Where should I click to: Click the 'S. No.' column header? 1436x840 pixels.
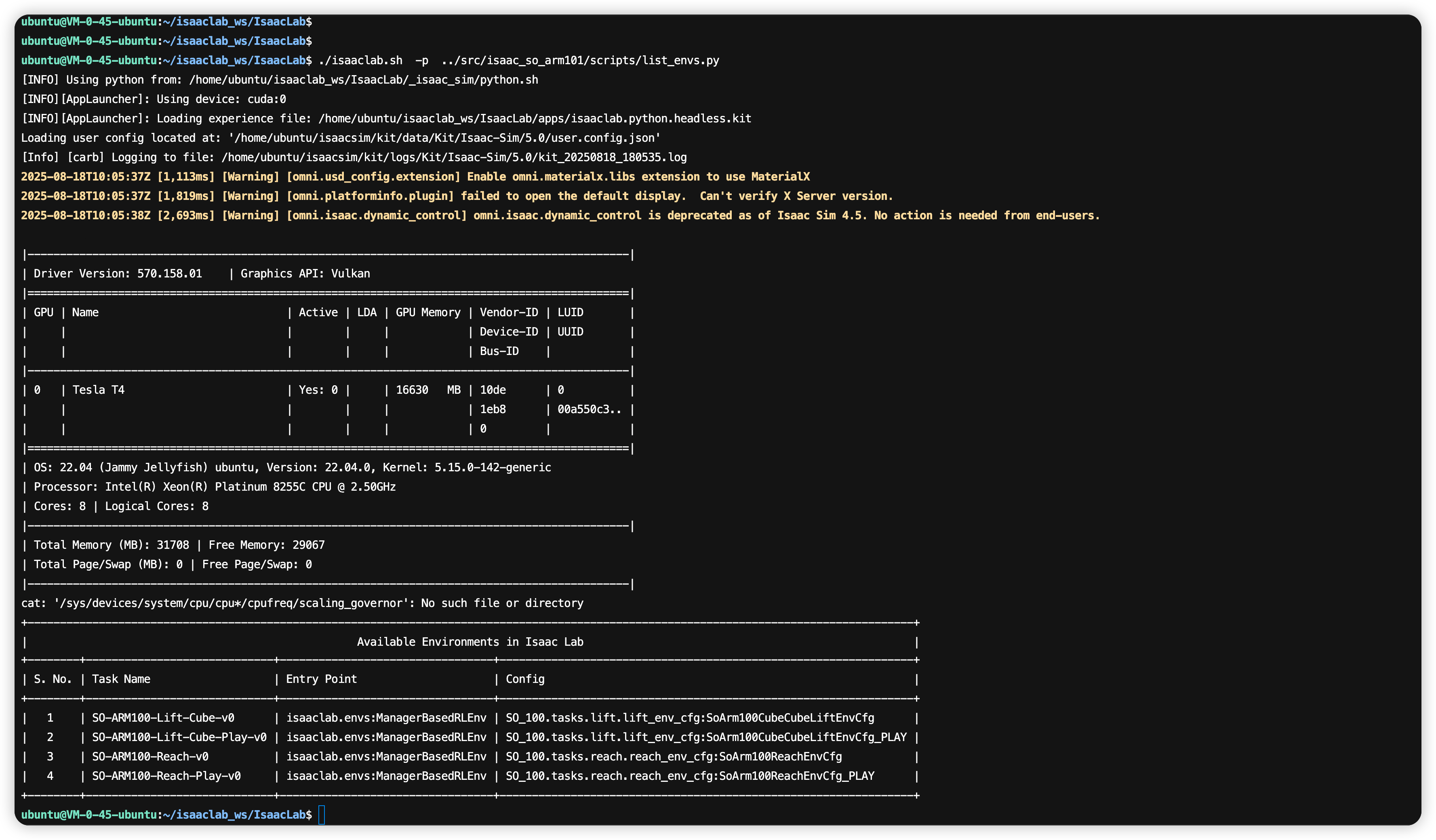coord(53,679)
